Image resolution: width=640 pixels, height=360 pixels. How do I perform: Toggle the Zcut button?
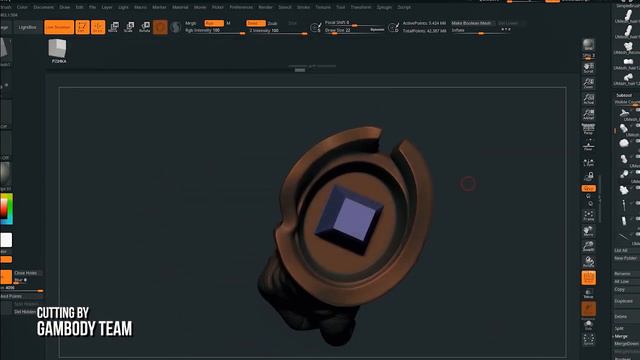point(293,23)
